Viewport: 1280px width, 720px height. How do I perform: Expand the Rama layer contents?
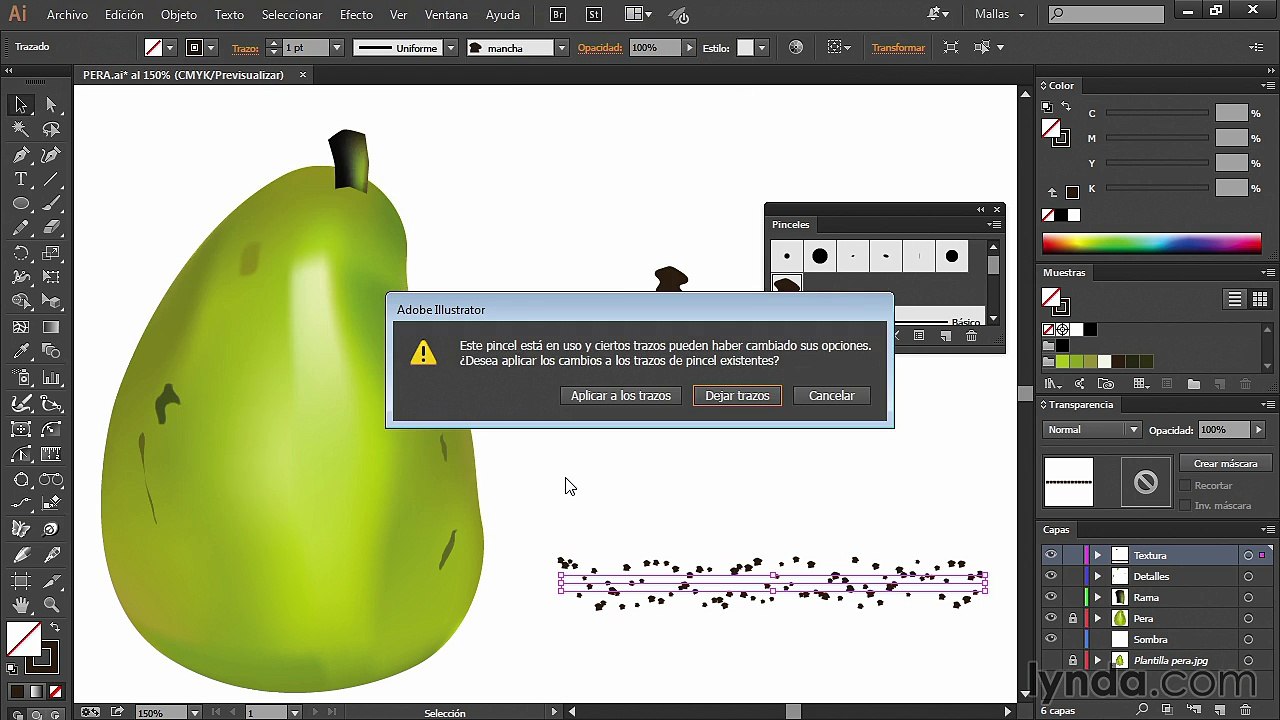(1098, 597)
